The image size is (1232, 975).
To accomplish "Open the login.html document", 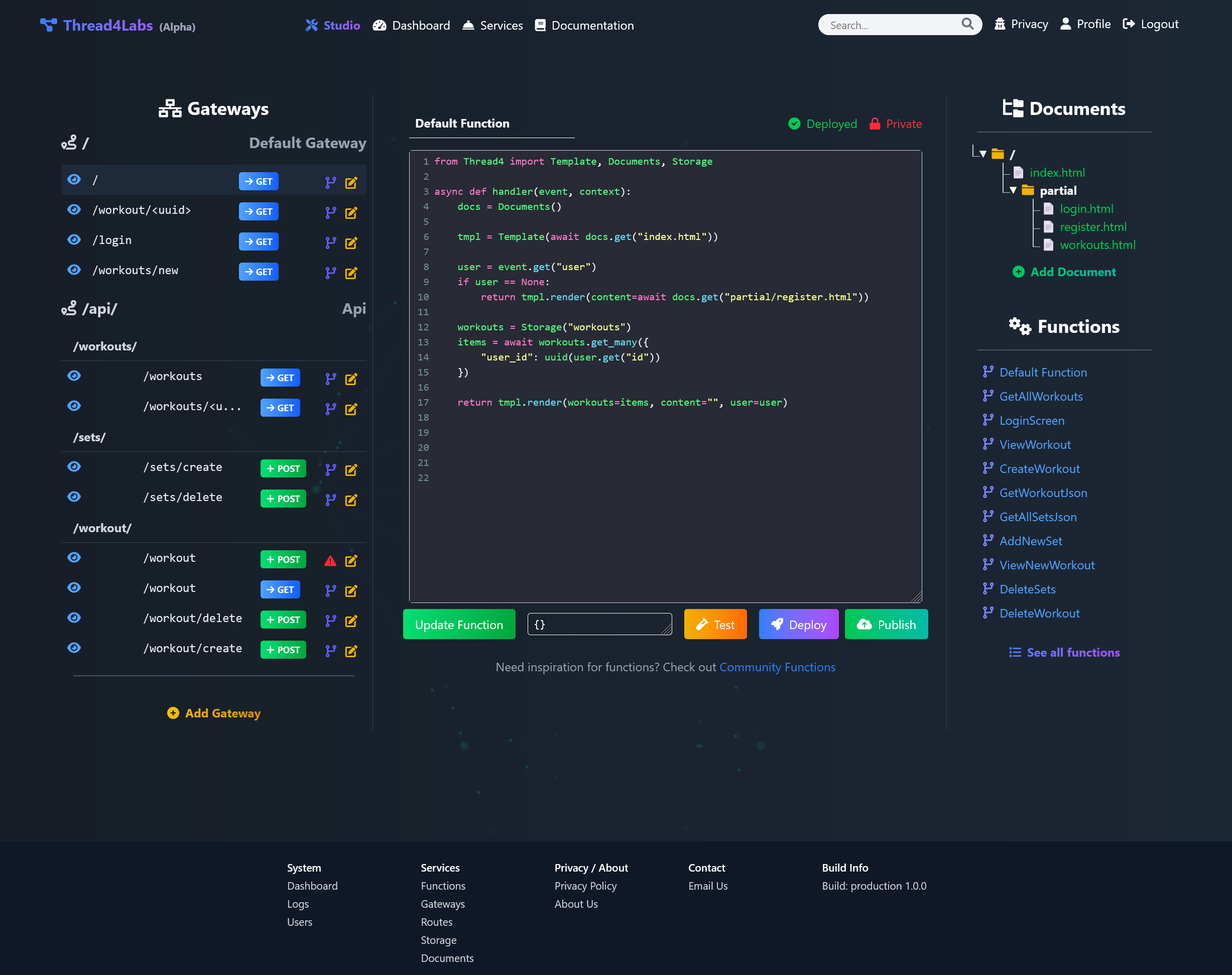I will (1086, 209).
